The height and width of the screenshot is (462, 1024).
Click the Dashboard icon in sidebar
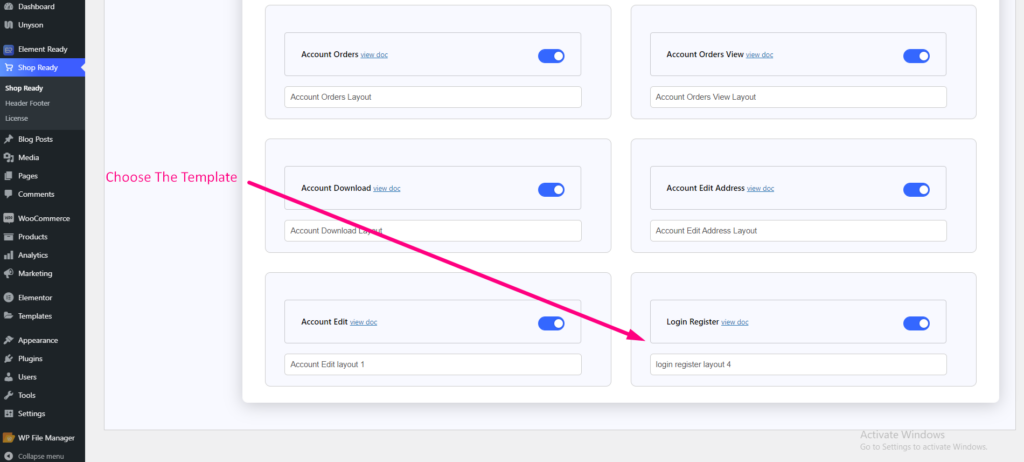[9, 6]
